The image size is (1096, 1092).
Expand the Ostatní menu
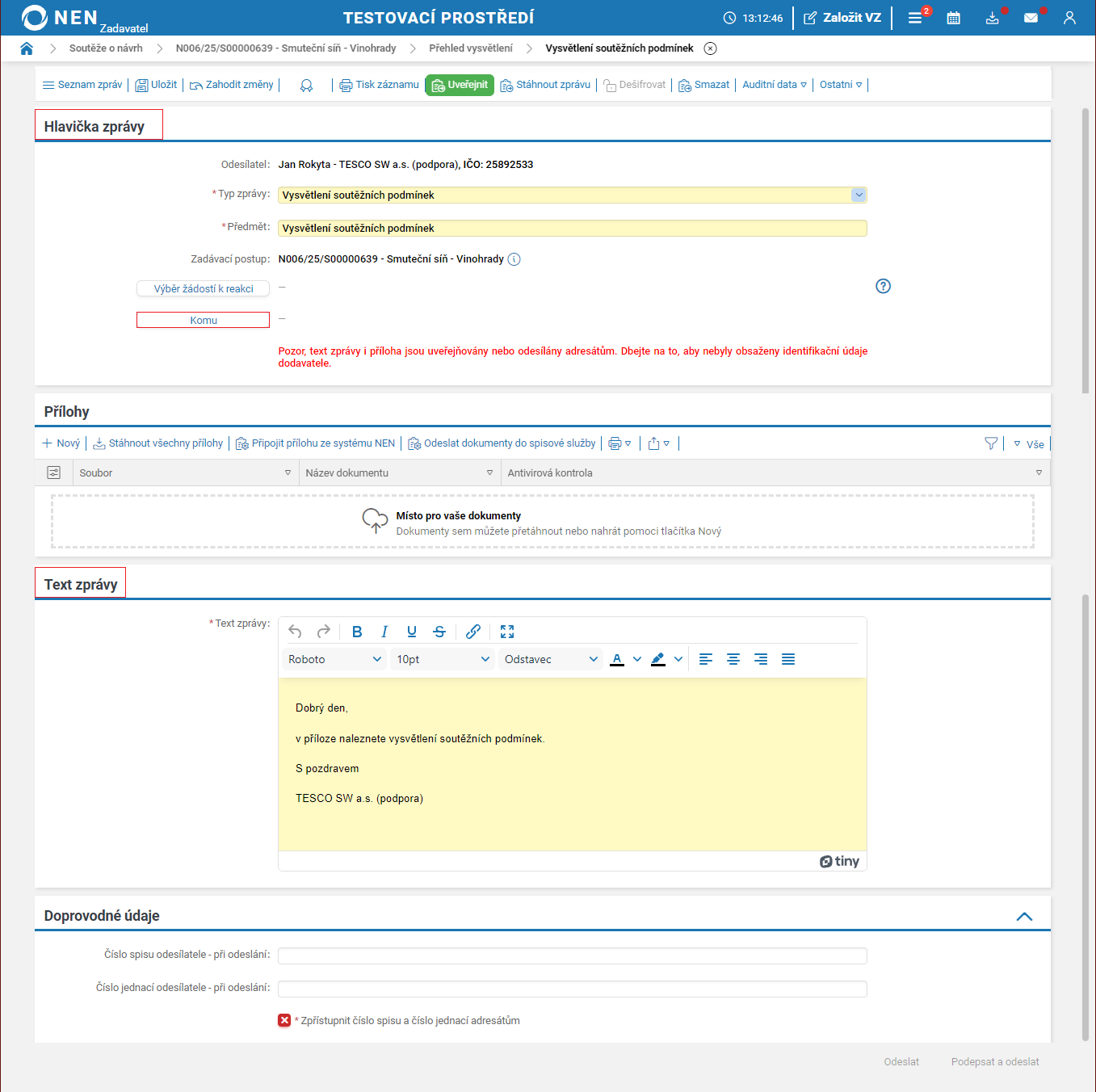[x=841, y=85]
